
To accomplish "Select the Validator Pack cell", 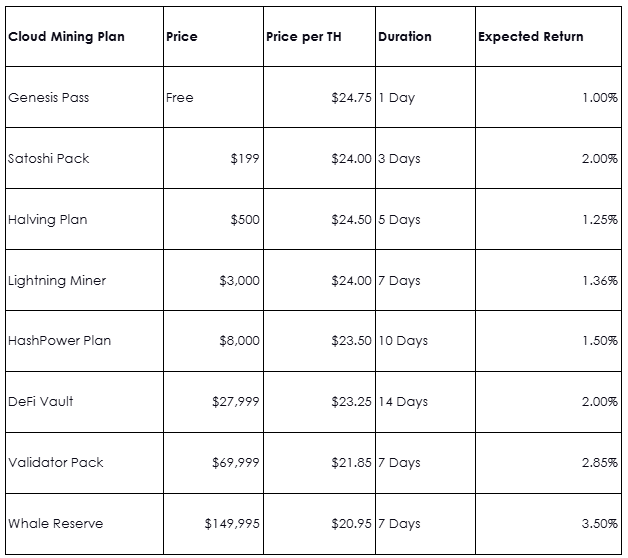I will (56, 463).
